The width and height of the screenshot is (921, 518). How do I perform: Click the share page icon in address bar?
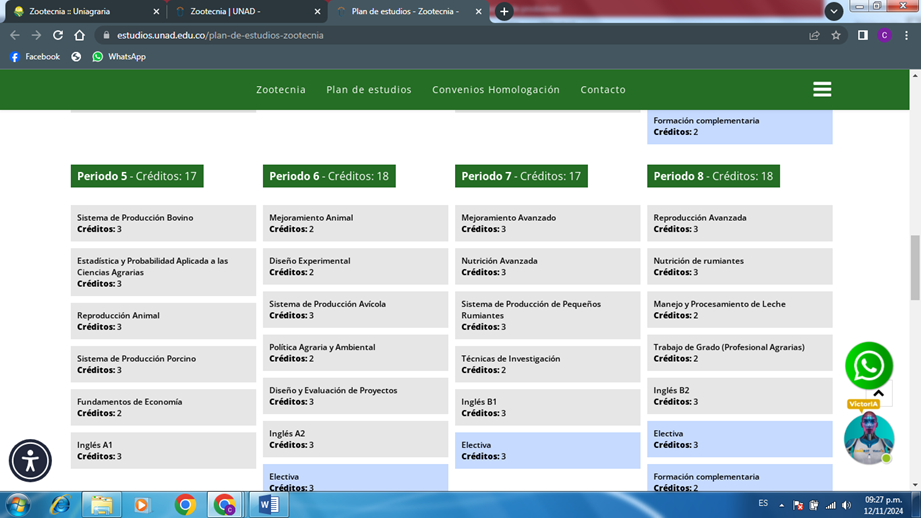pos(814,35)
